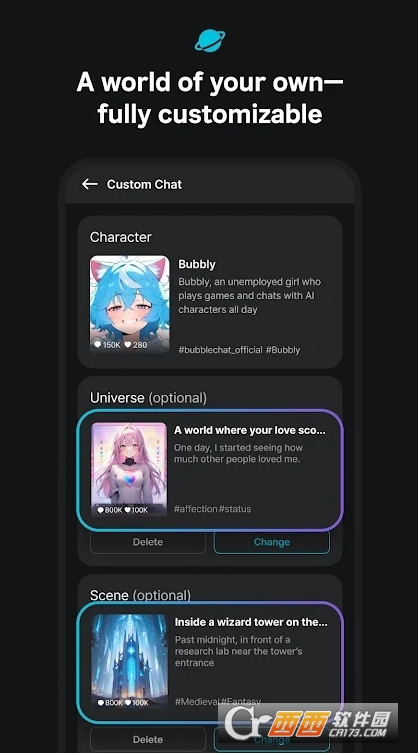Tap the pink-haired girl universe thumbnail
The height and width of the screenshot is (753, 418).
tap(129, 468)
